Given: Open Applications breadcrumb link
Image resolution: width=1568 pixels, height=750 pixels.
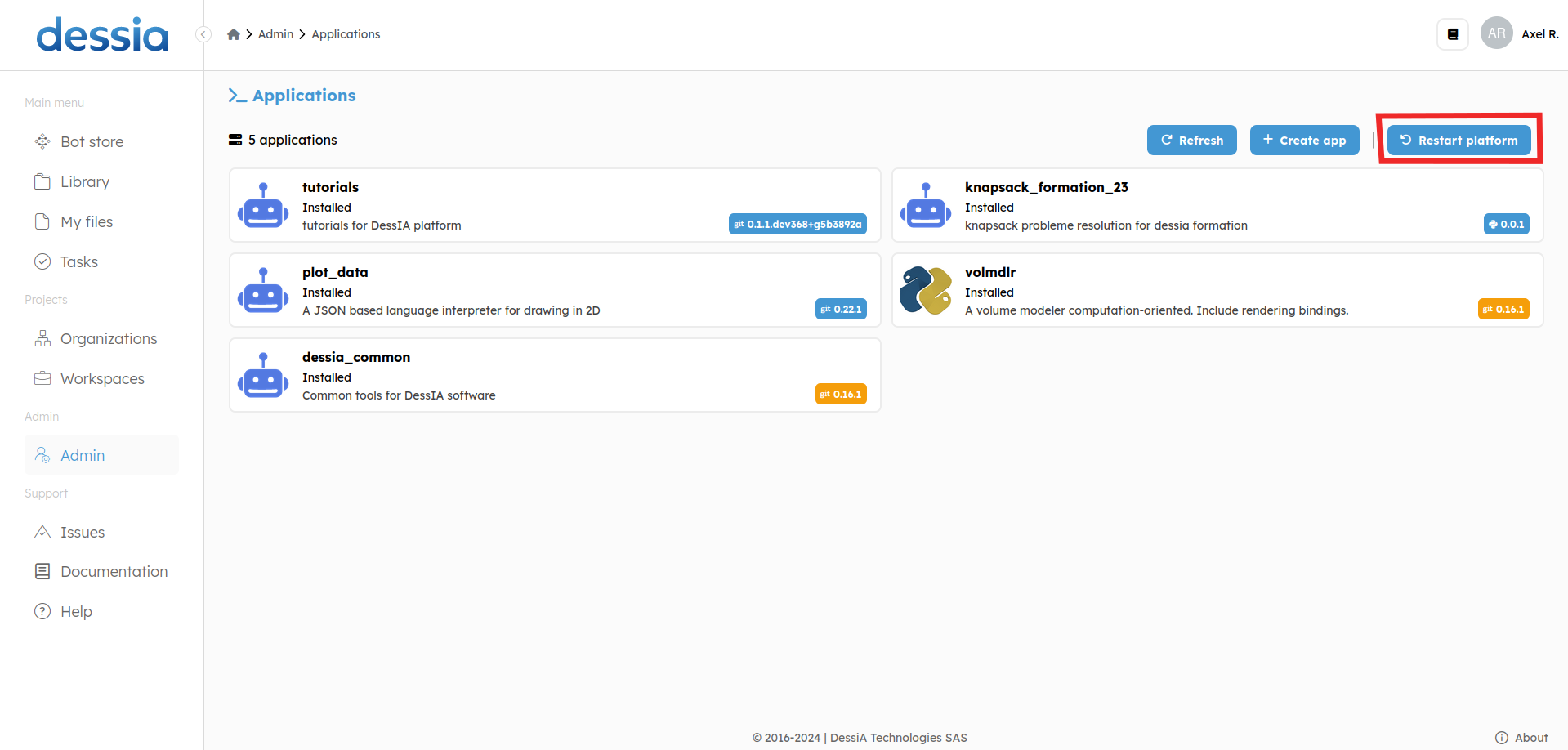Looking at the screenshot, I should click(x=346, y=34).
